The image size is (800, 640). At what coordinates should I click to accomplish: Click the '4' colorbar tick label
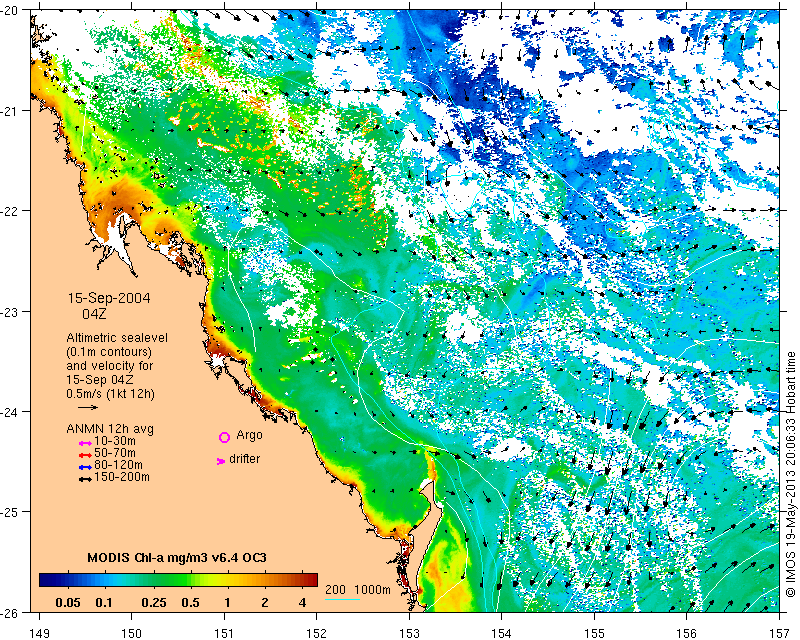point(302,603)
